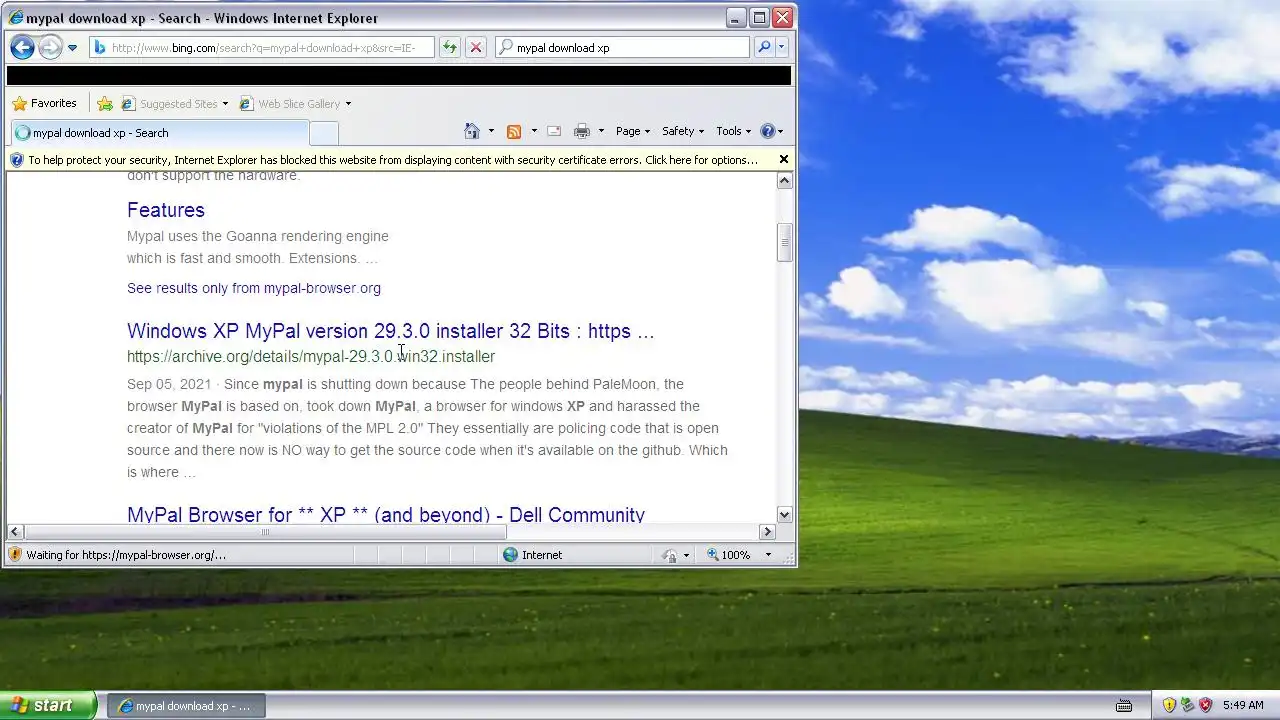Select the 'mypal download xp - Search' tab
The height and width of the screenshot is (720, 1280).
coord(160,133)
